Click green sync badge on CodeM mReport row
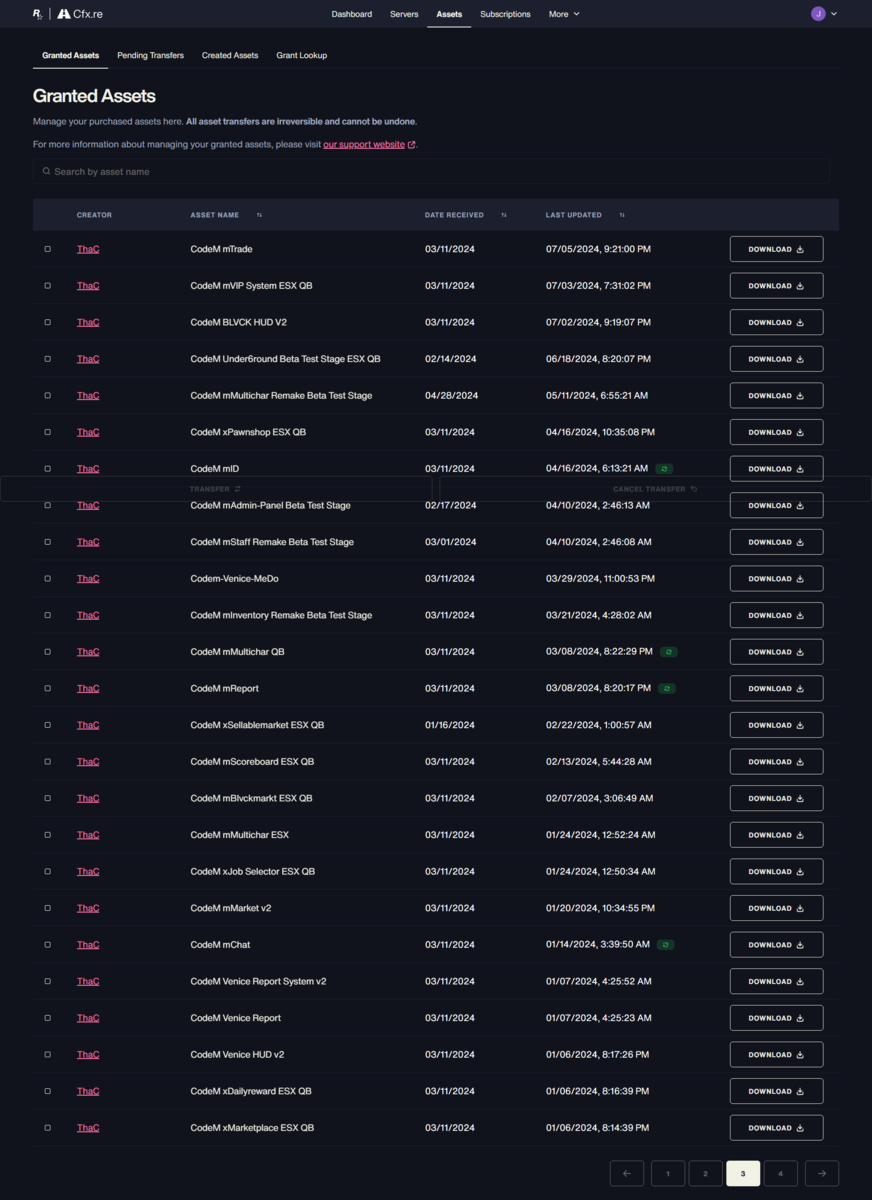This screenshot has height=1200, width=872. [667, 688]
